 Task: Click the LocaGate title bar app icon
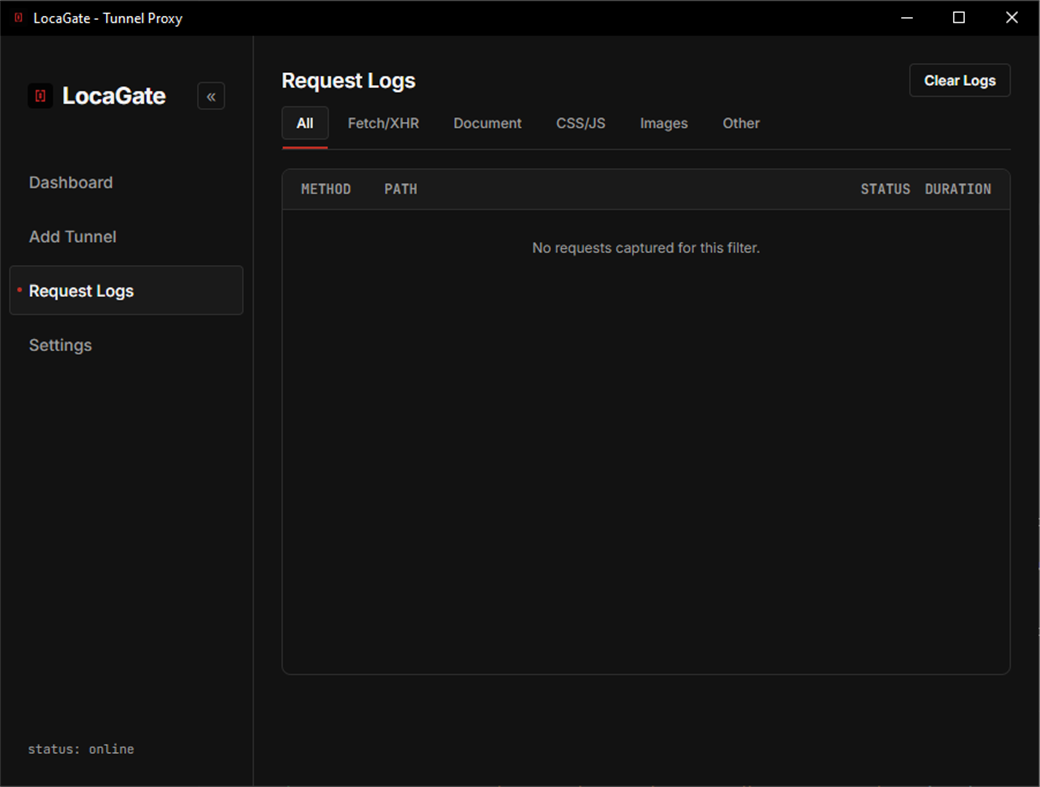[x=19, y=18]
